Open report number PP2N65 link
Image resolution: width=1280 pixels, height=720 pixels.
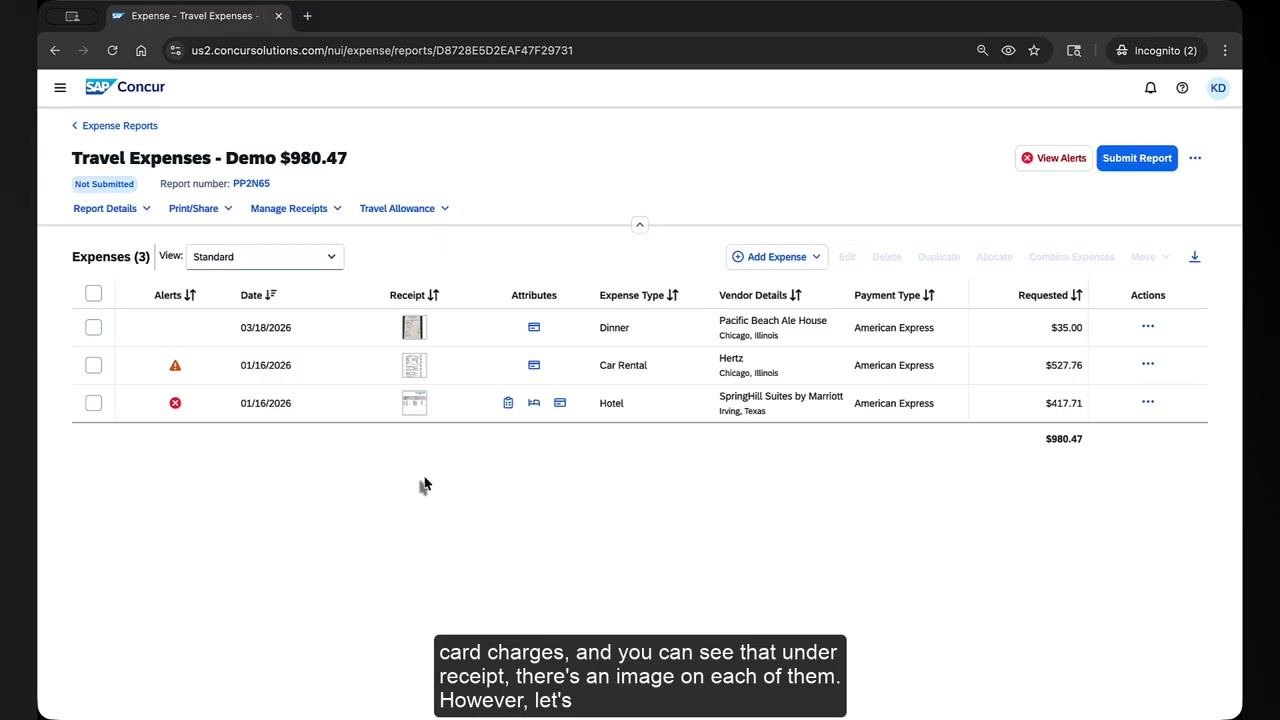[x=251, y=184]
